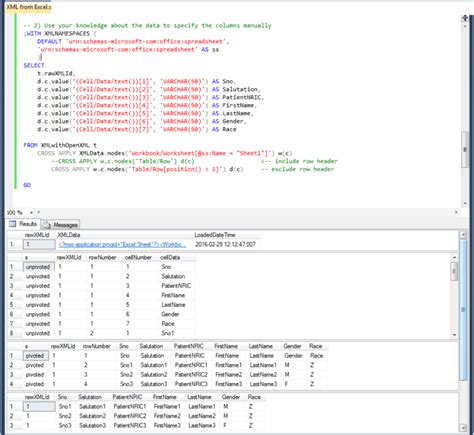Open the XMLData hyperlink in first grid
Image resolution: width=474 pixels, height=435 pixels.
[x=122, y=244]
